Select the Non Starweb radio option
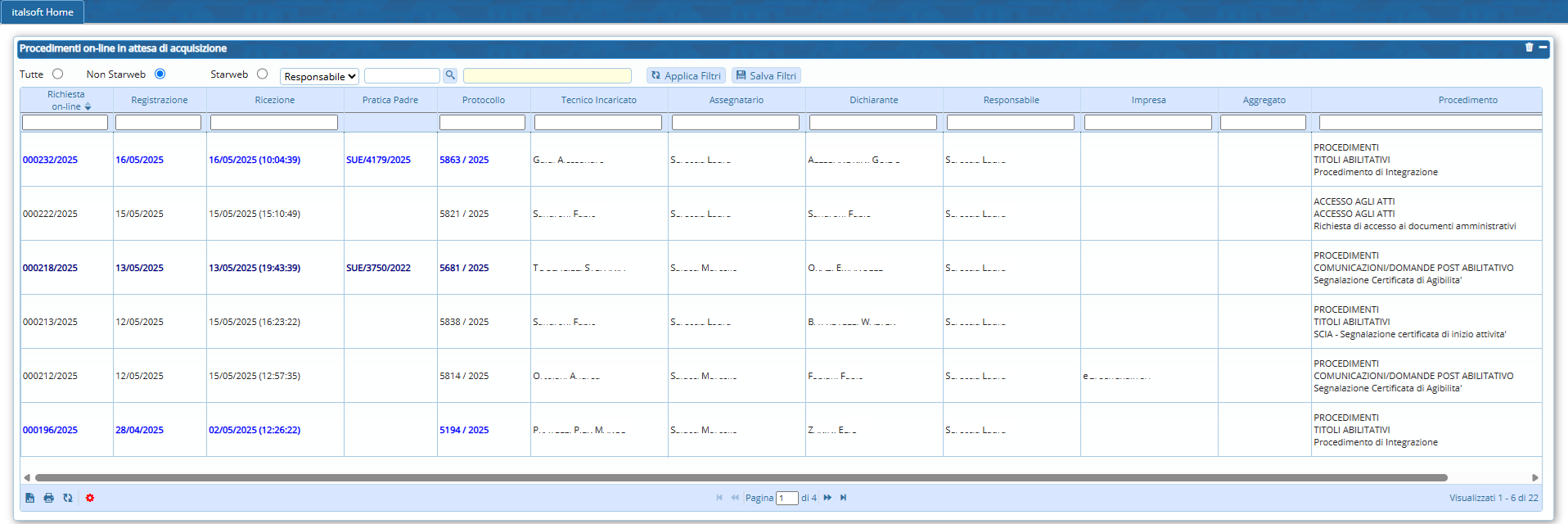Viewport: 1568px width, 524px height. point(160,74)
